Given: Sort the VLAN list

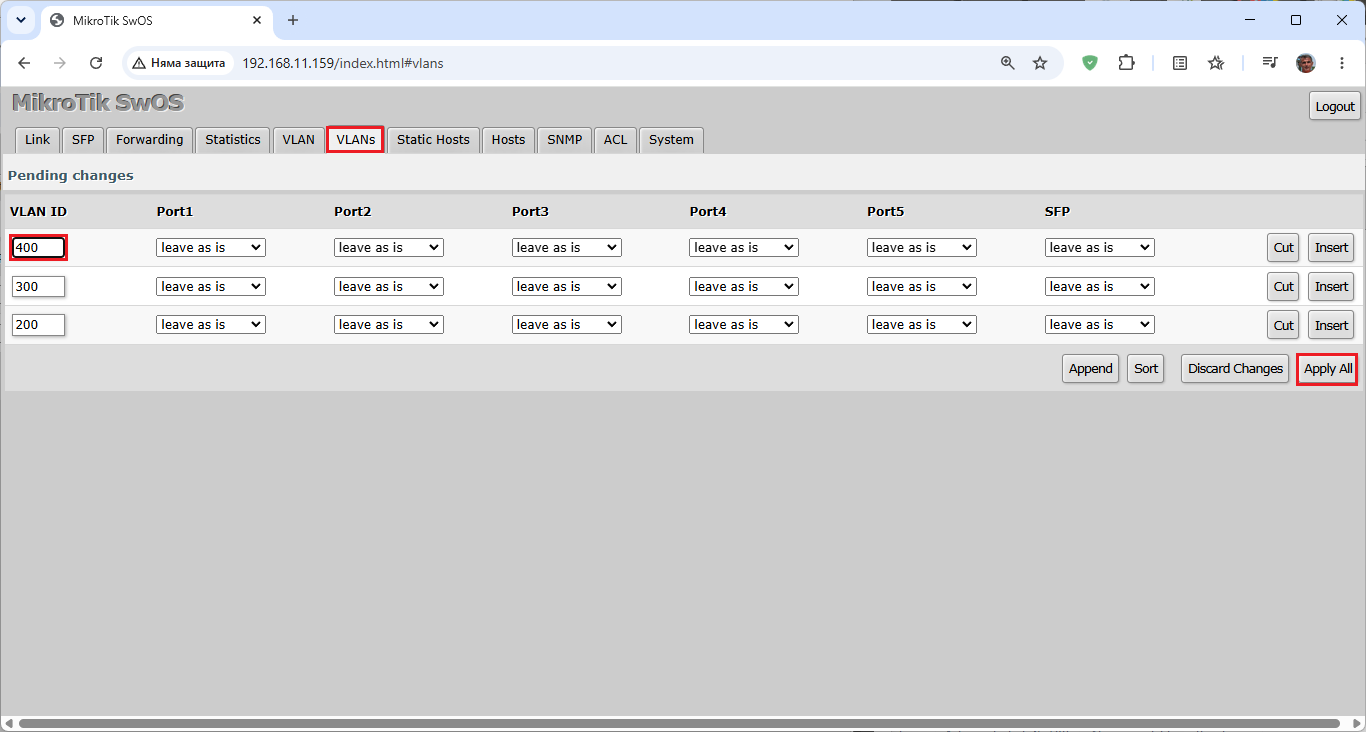Looking at the screenshot, I should [x=1146, y=369].
